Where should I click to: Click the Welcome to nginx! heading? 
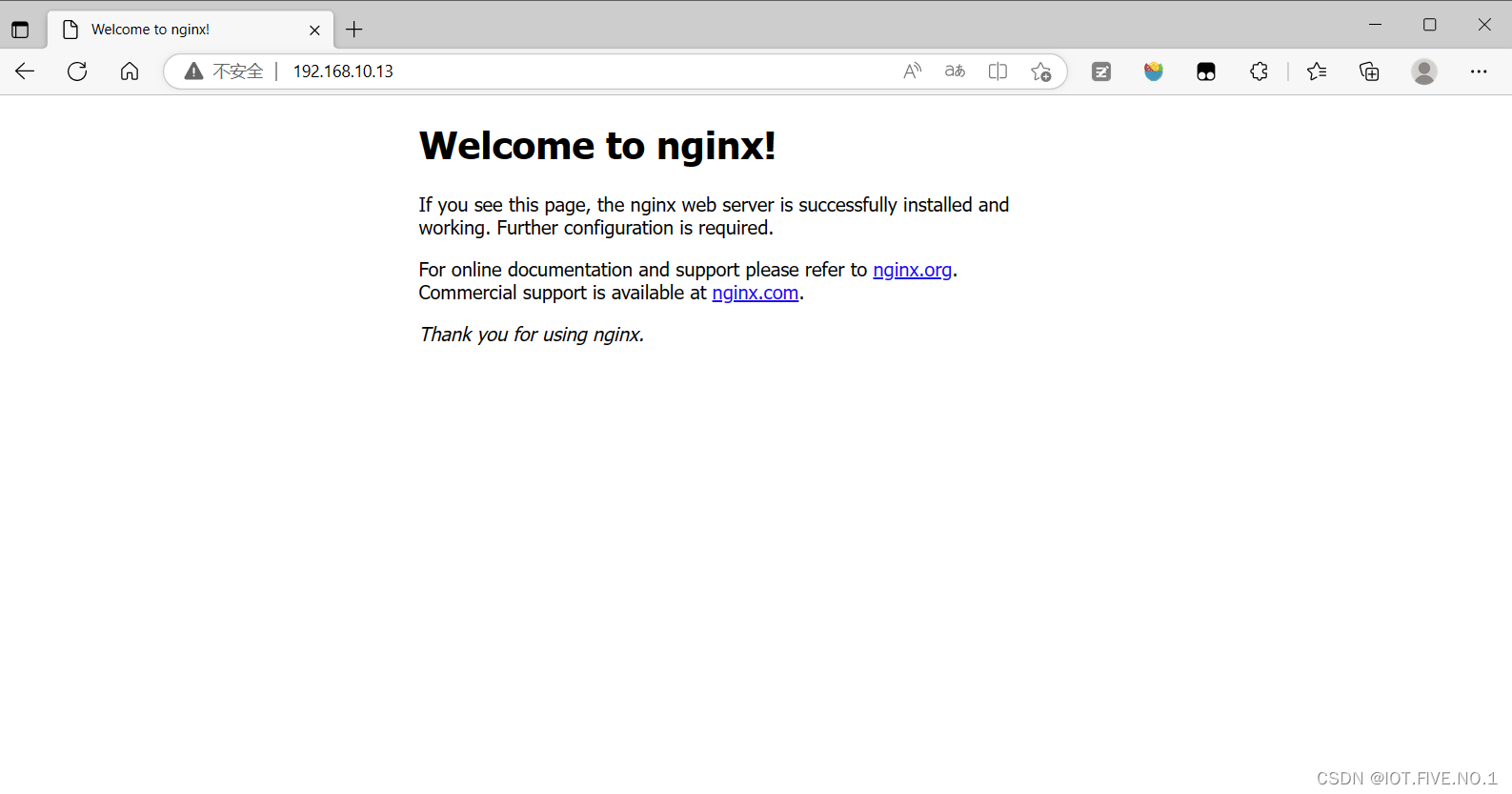(597, 146)
